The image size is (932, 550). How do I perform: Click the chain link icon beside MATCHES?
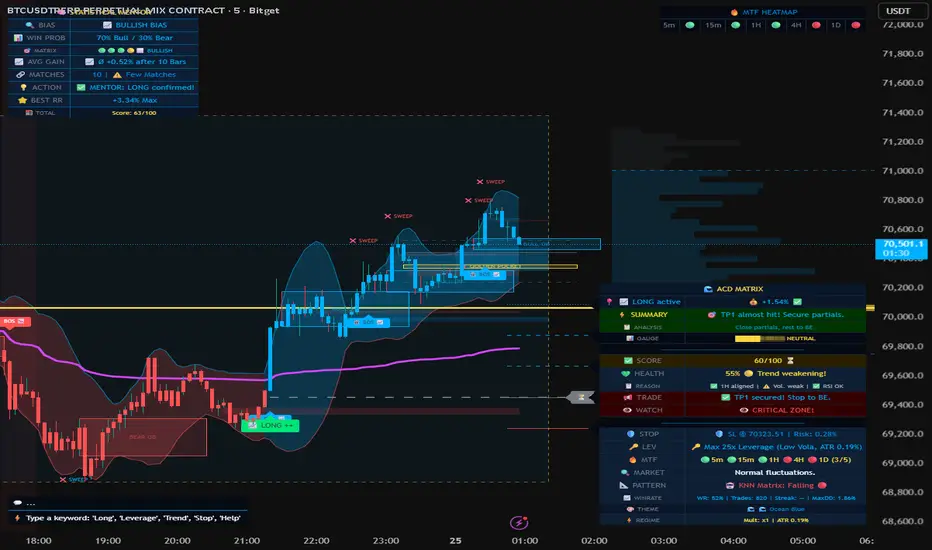pyautogui.click(x=20, y=74)
